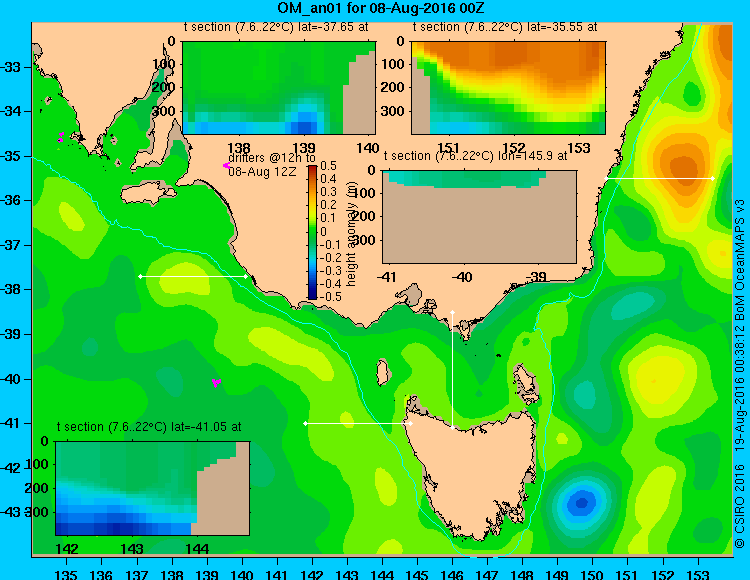The image size is (750, 580).
Task: Click King Island northwest of Tasmania
Action: pyautogui.click(x=383, y=372)
